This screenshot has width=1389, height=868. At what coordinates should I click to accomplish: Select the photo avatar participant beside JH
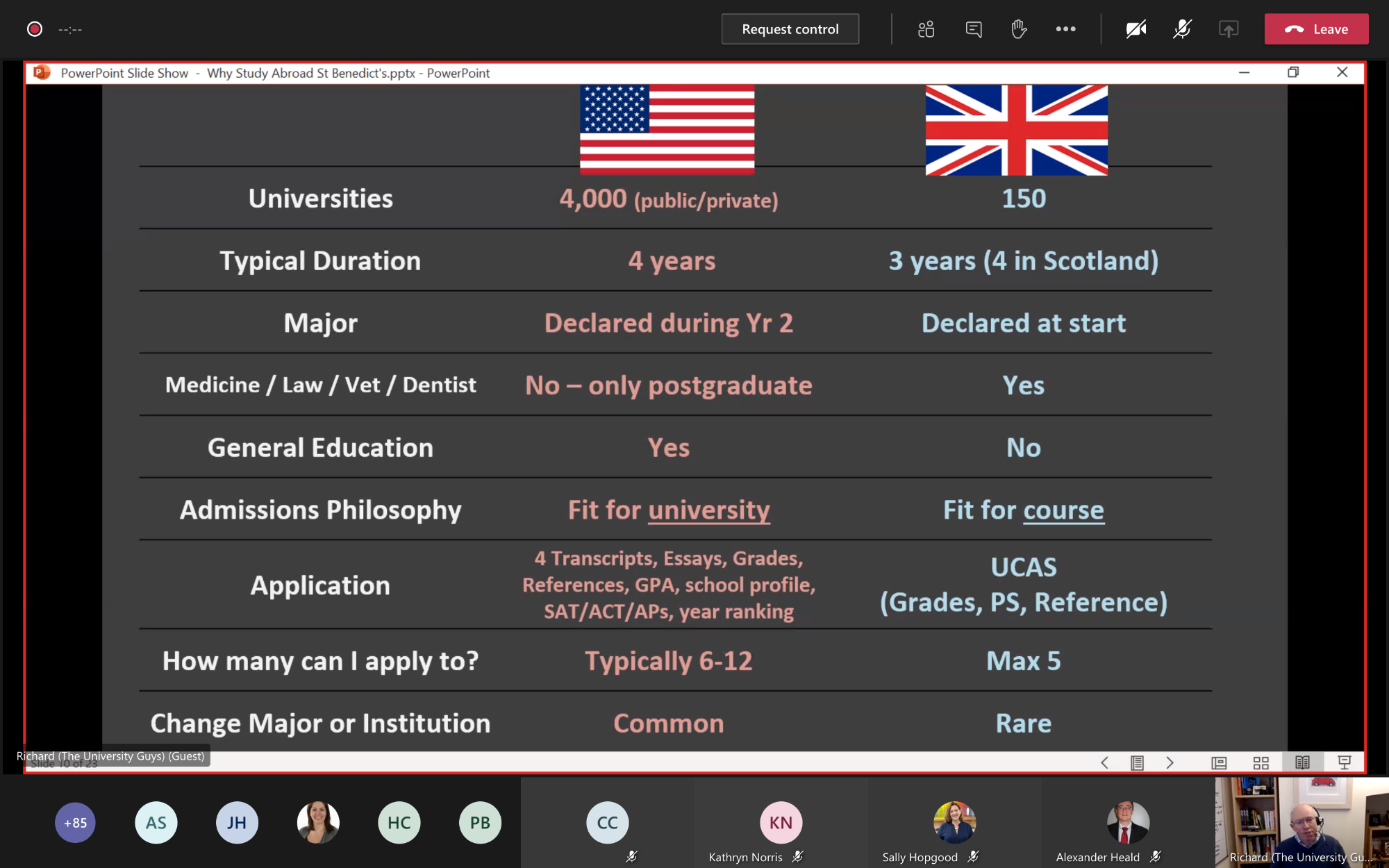(x=318, y=823)
